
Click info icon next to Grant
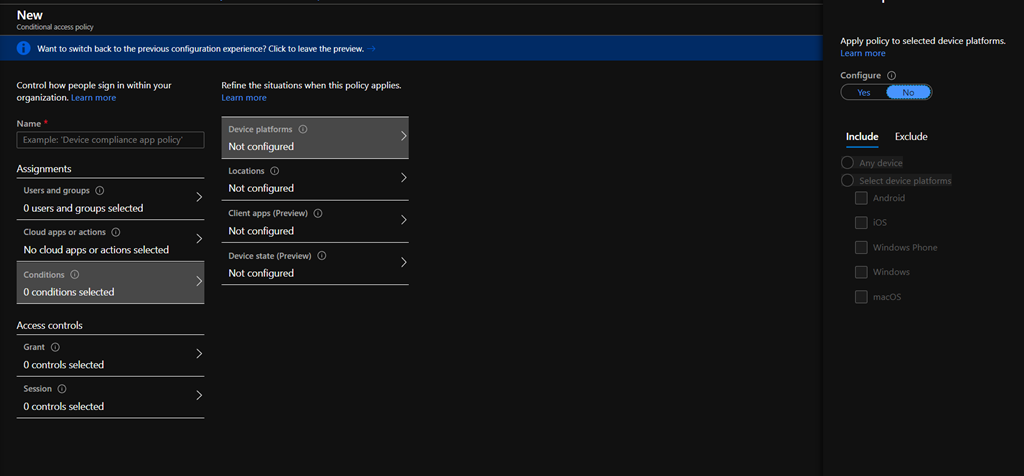(55, 347)
